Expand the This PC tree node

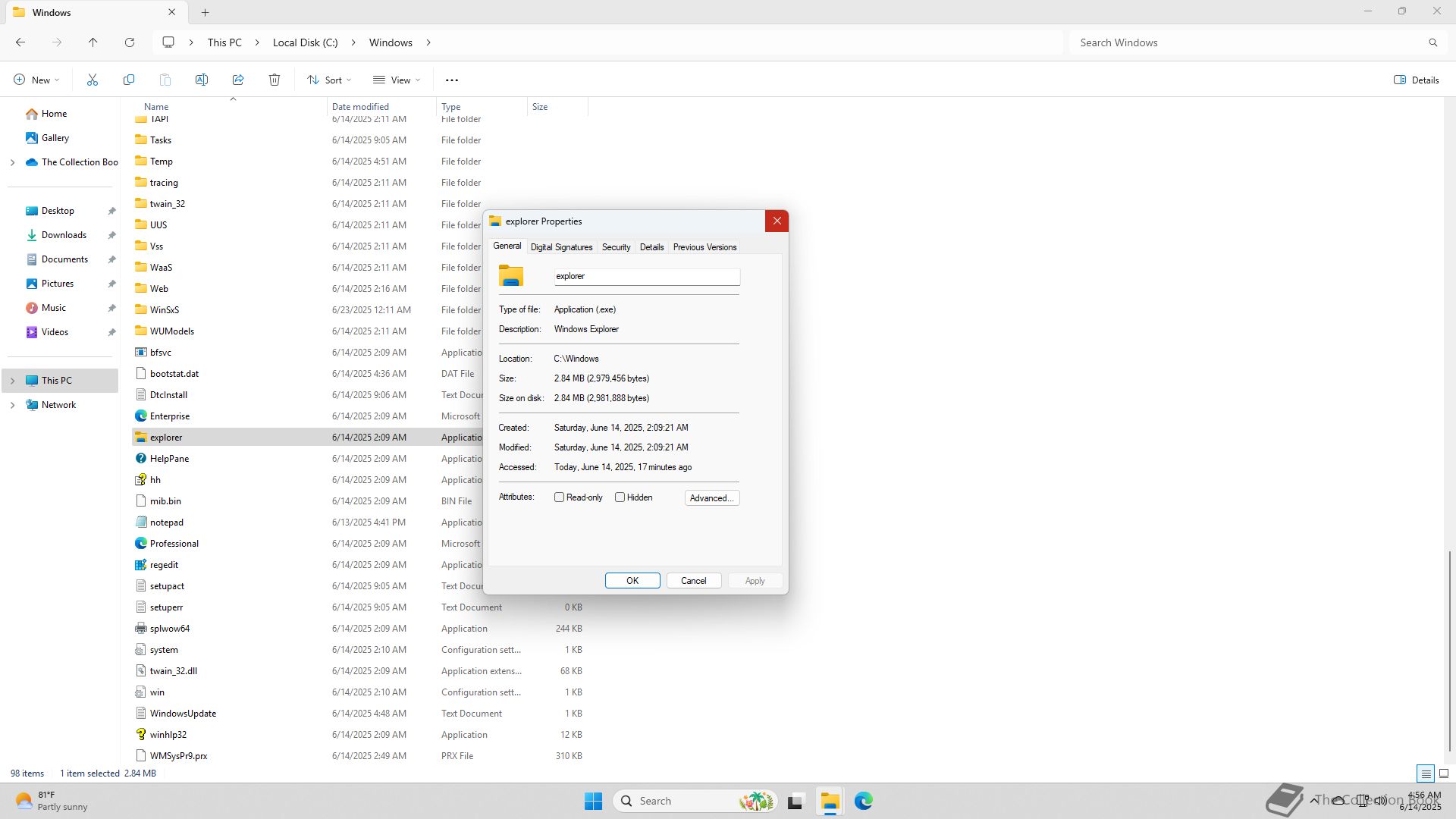[x=12, y=381]
